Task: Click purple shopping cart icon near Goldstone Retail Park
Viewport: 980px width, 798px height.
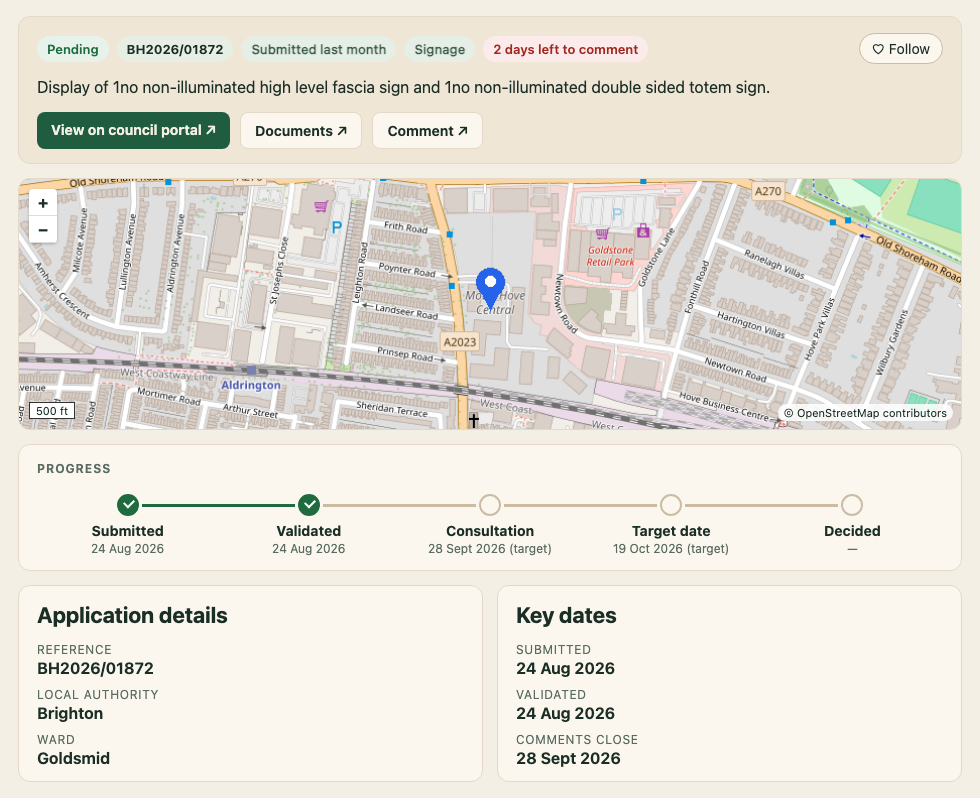Action: click(602, 234)
